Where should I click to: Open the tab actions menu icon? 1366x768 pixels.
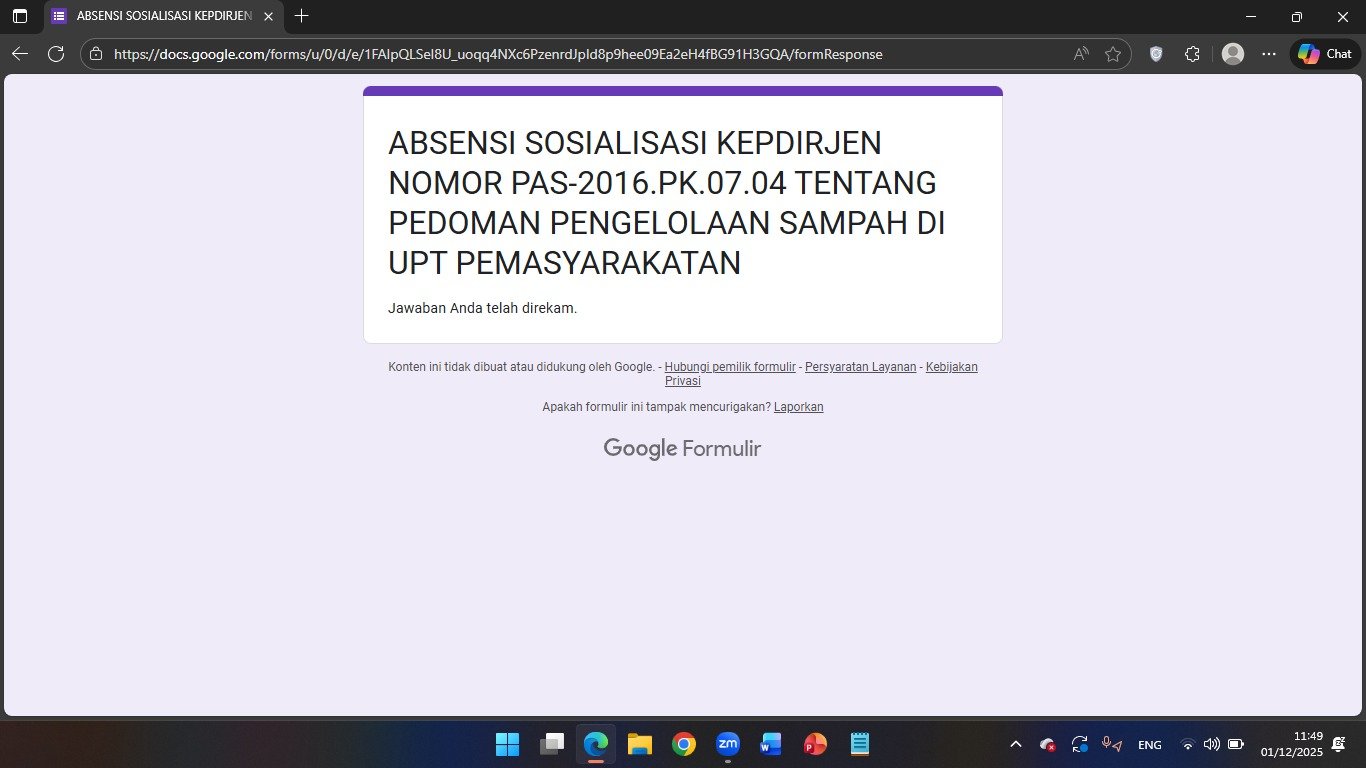coord(20,16)
